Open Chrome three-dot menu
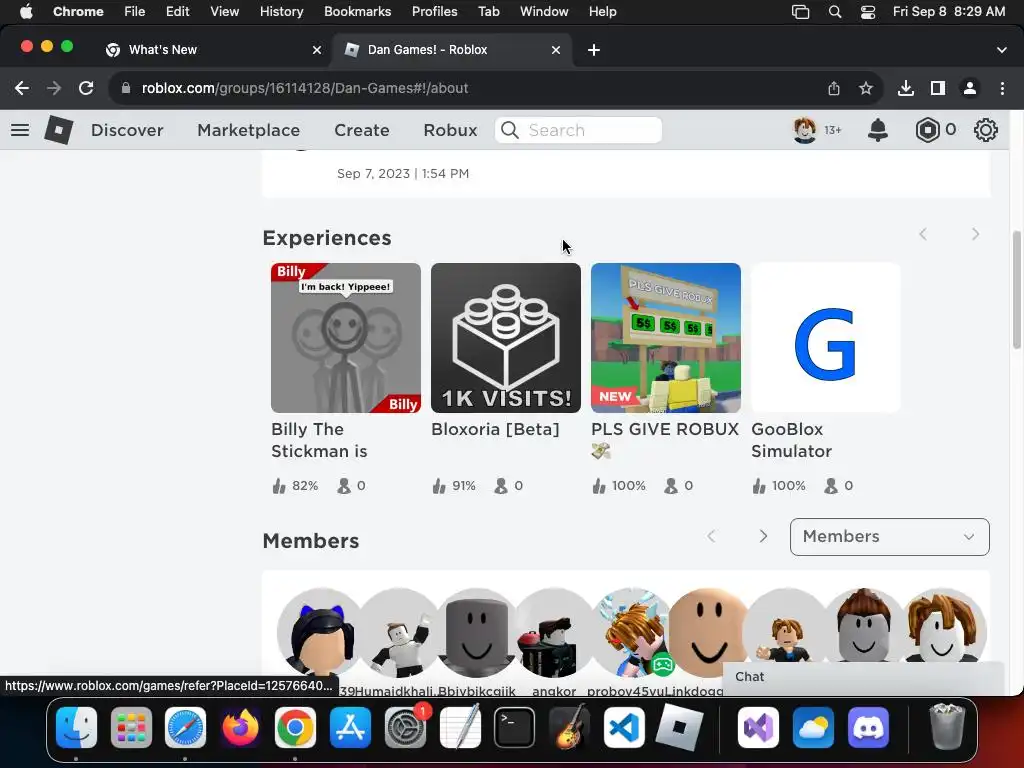 [1002, 88]
